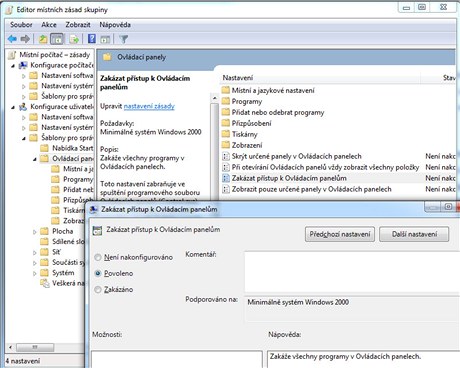Expand Šablony pro správu under Konfigurace počítače

pos(24,97)
